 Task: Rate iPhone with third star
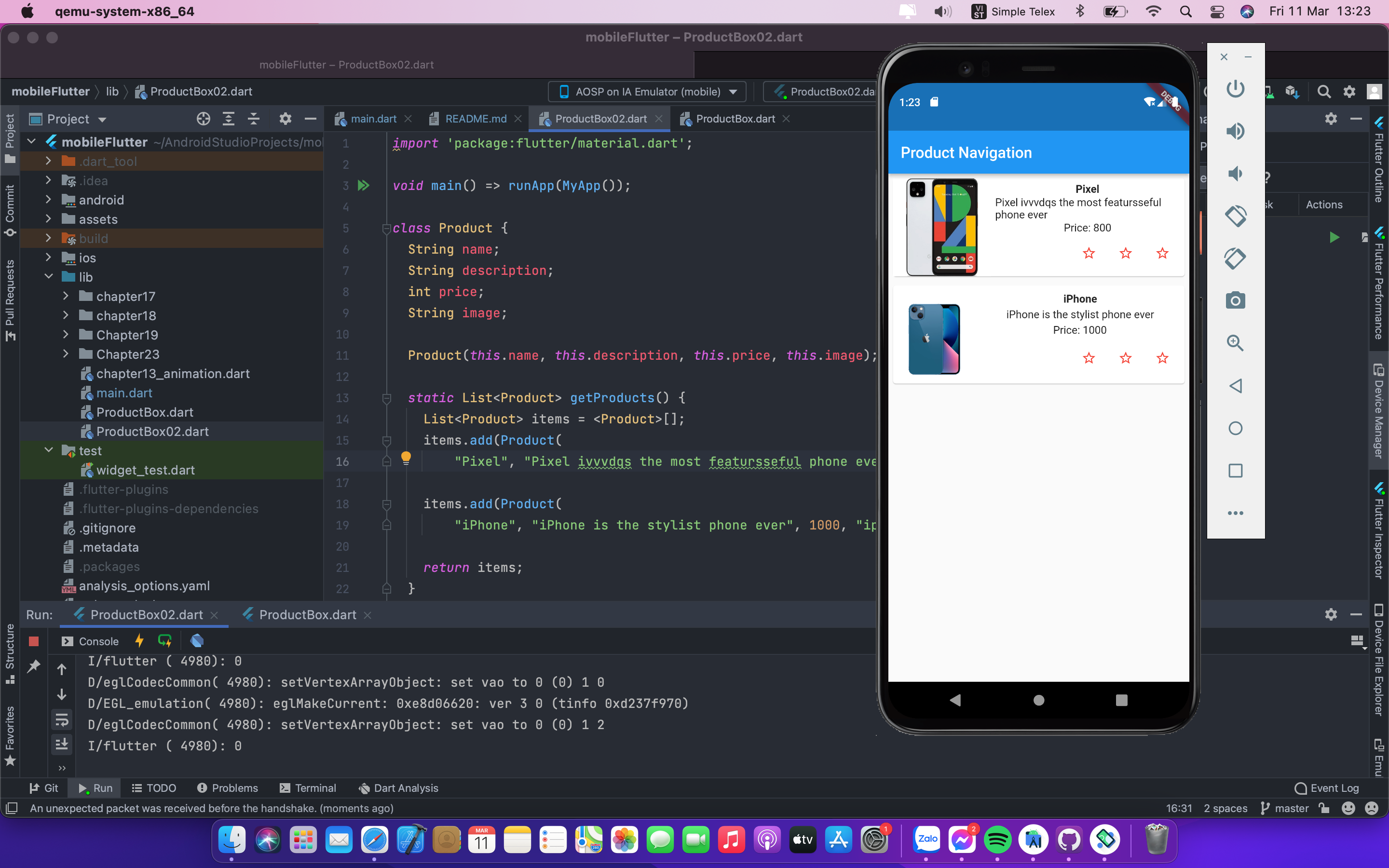(x=1162, y=358)
